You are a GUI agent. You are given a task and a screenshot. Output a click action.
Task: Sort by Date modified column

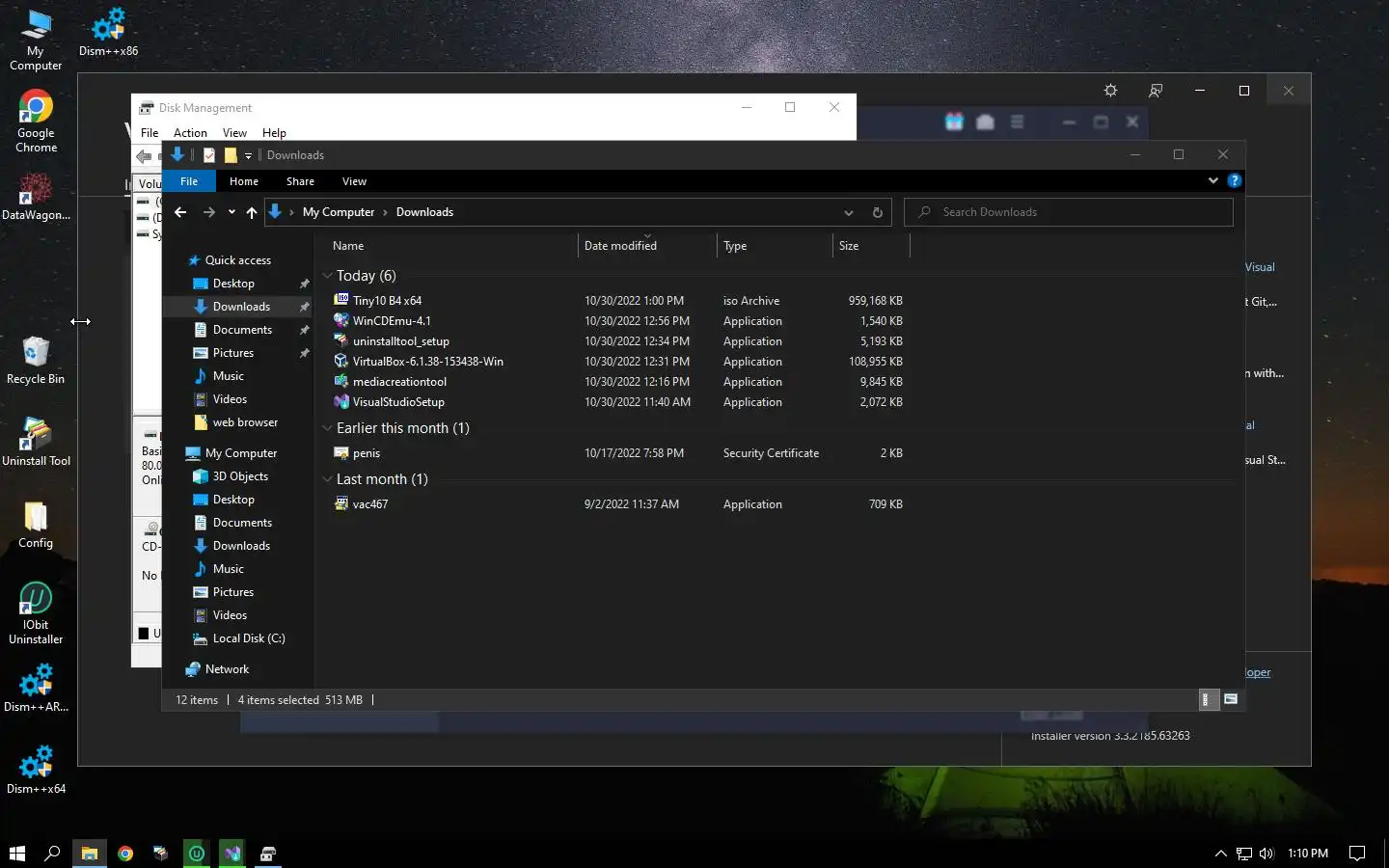646,246
